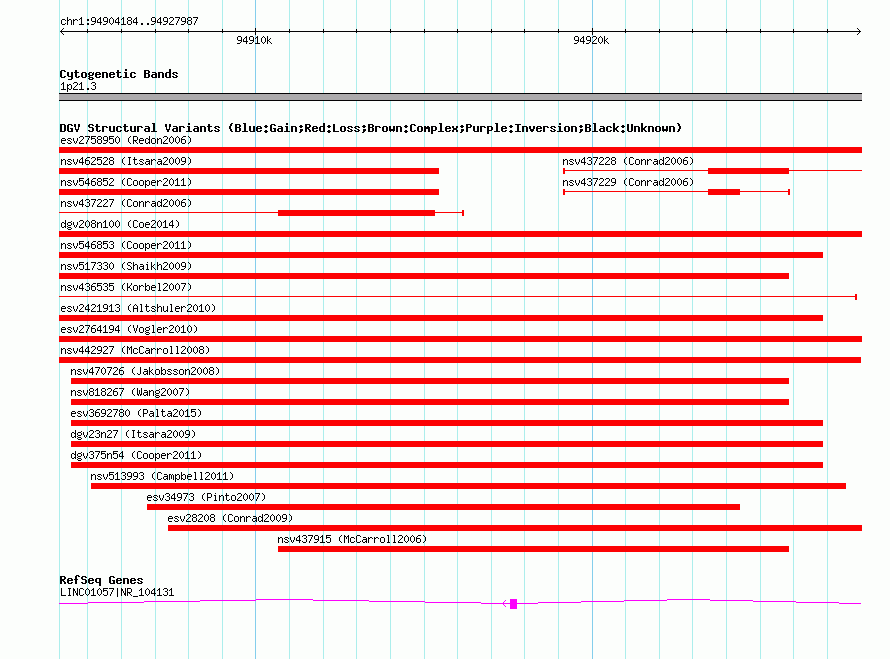
Task: Click the RefSeq Genes track title
Action: pyautogui.click(x=102, y=580)
